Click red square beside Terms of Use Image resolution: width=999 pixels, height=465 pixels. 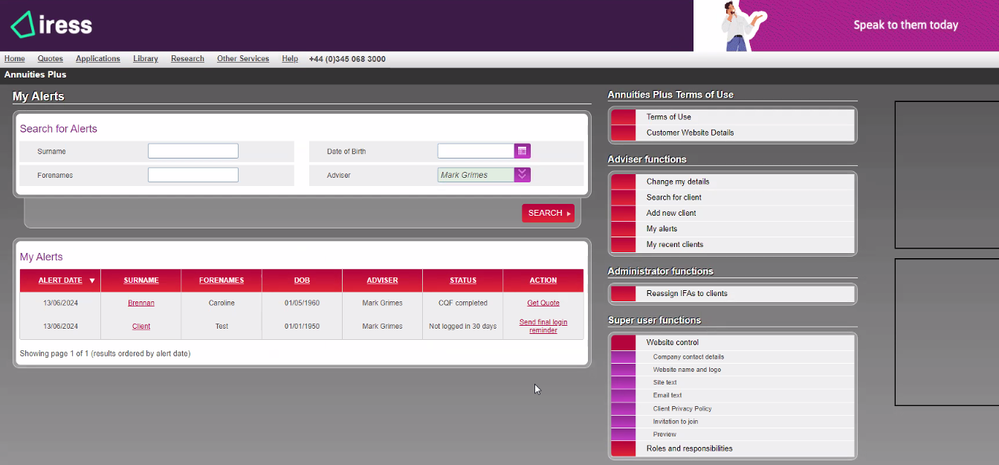click(x=624, y=117)
